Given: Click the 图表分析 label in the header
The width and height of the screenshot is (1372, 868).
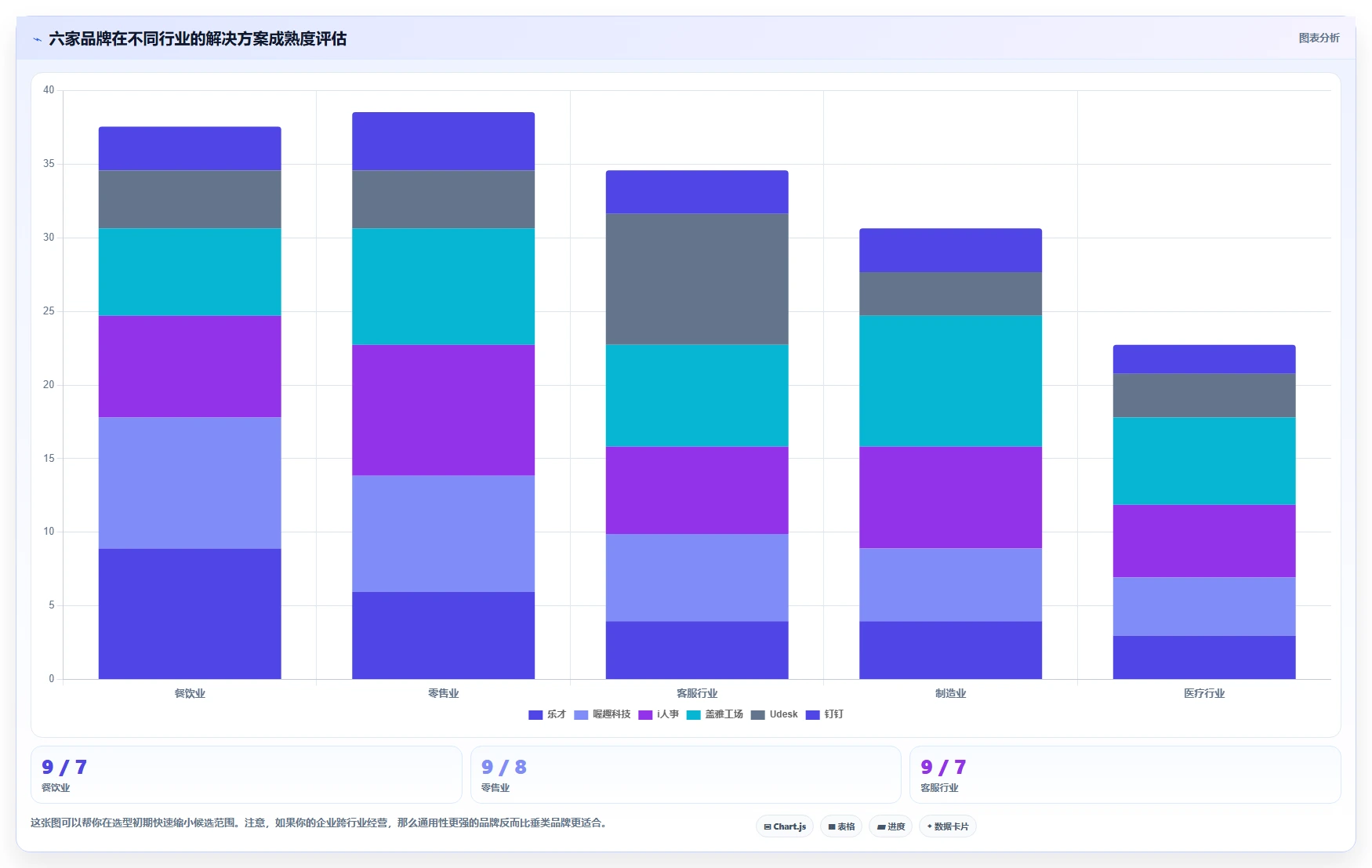Looking at the screenshot, I should [1319, 38].
